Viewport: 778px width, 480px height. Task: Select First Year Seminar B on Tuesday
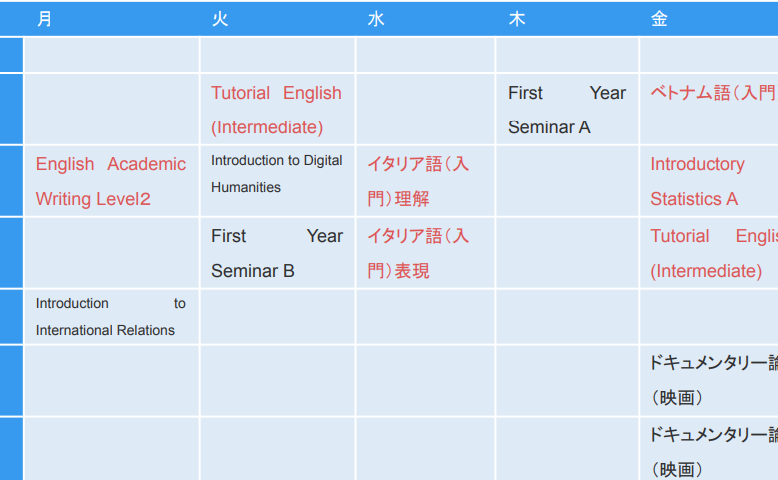[276, 253]
